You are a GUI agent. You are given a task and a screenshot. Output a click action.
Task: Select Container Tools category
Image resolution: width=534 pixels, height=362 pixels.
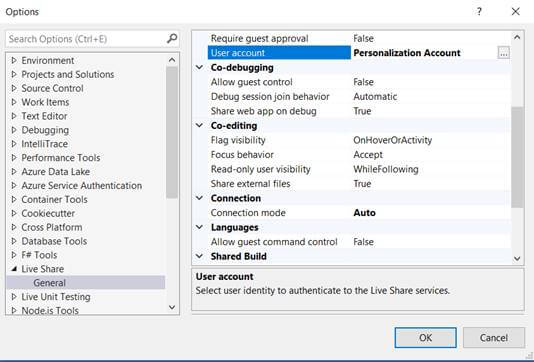(x=54, y=200)
